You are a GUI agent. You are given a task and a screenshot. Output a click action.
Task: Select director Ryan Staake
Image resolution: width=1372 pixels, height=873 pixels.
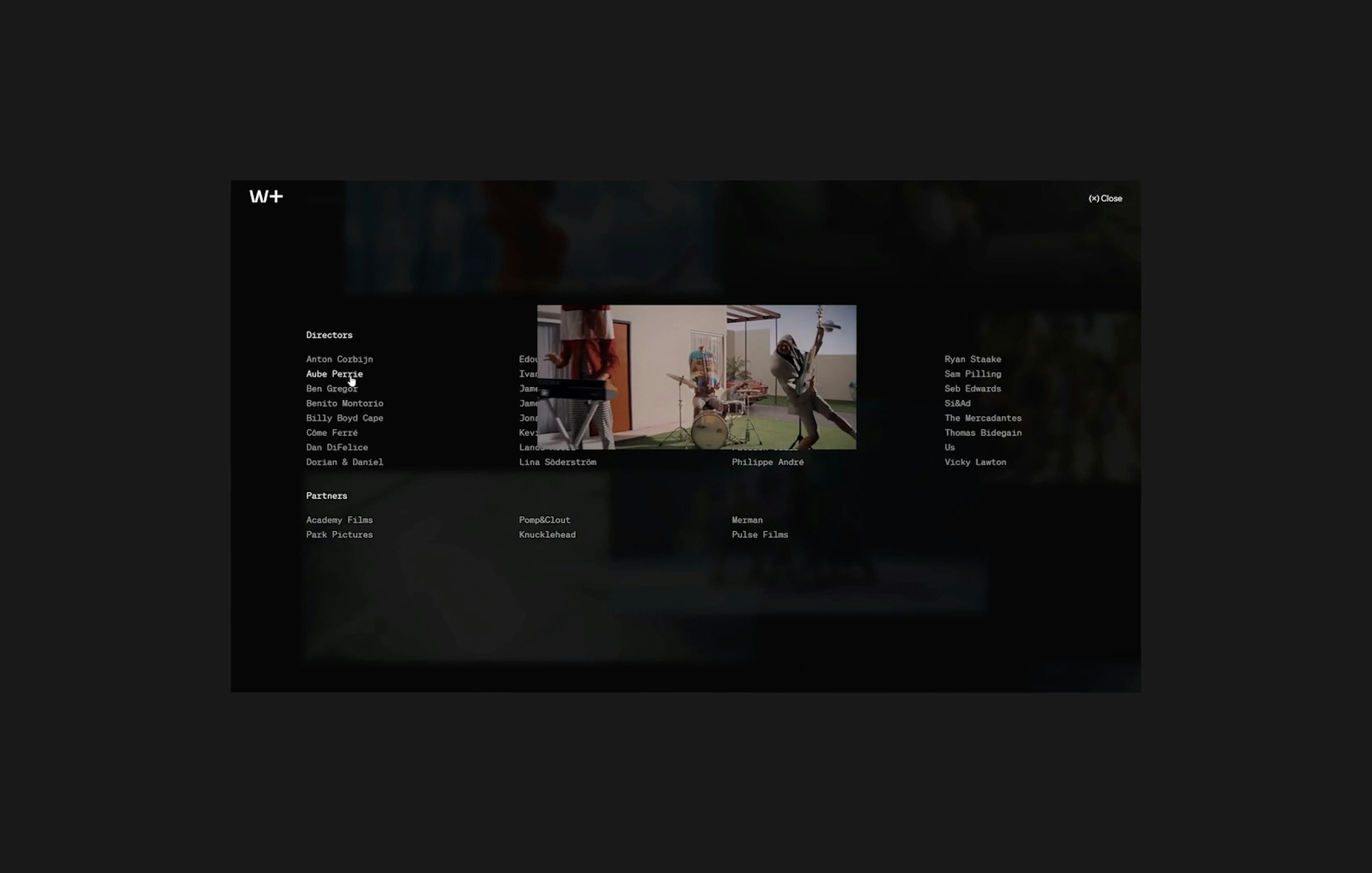[x=973, y=359]
